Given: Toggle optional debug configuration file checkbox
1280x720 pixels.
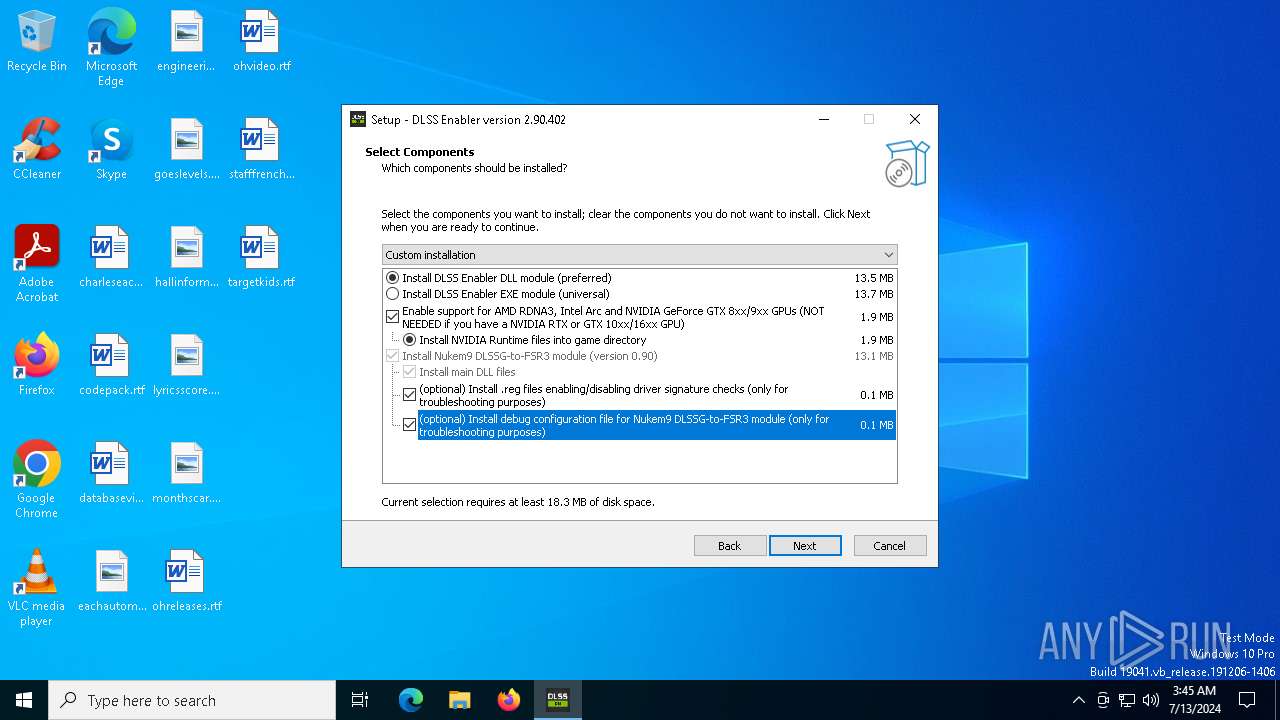Looking at the screenshot, I should (409, 425).
